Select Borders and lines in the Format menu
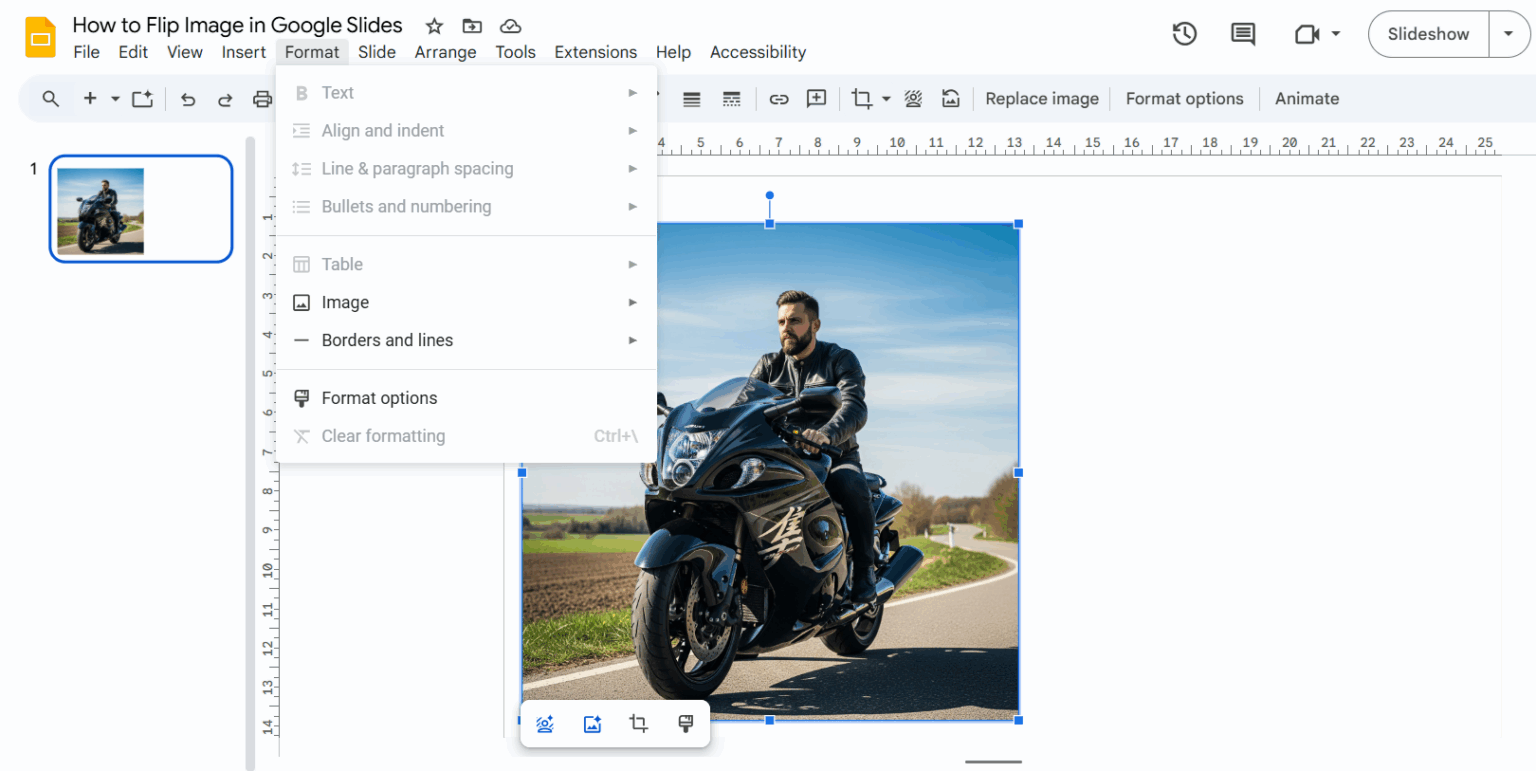The height and width of the screenshot is (771, 1536). click(x=387, y=340)
